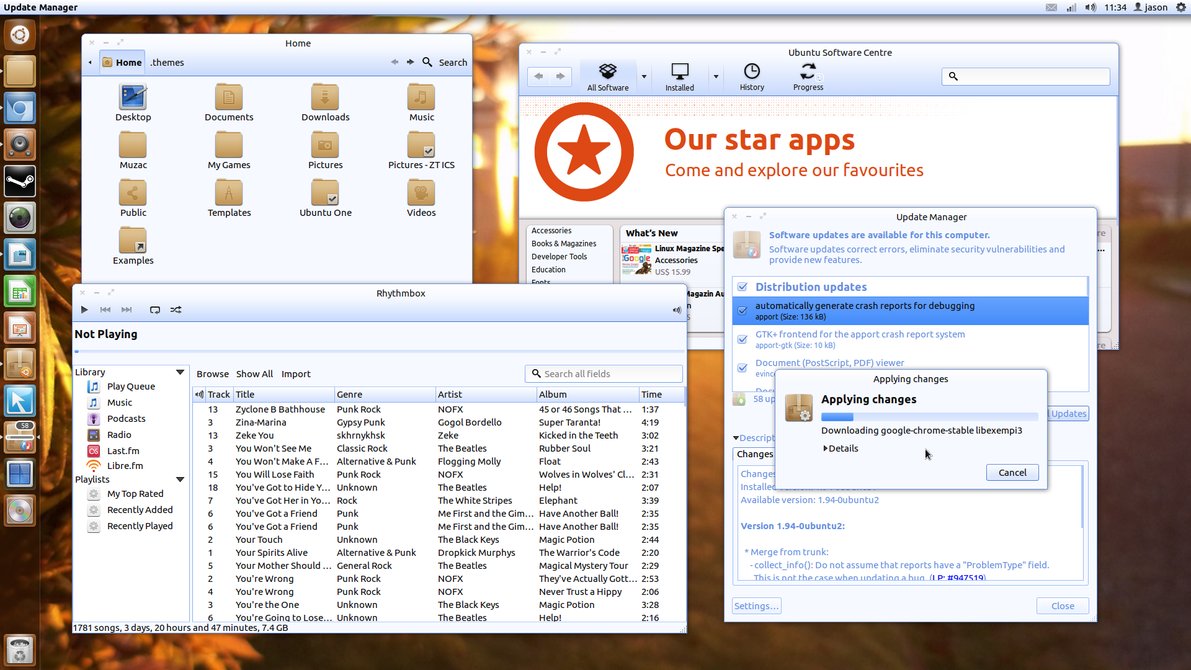
Task: Skip to previous track in Rhythmbox
Action: pyautogui.click(x=106, y=310)
